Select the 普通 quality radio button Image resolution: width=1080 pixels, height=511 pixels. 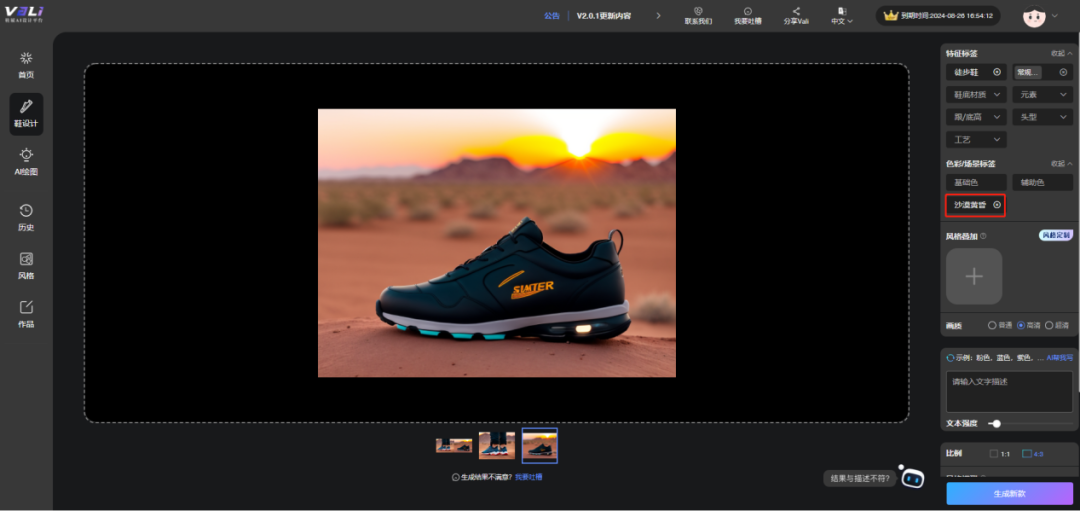993,325
